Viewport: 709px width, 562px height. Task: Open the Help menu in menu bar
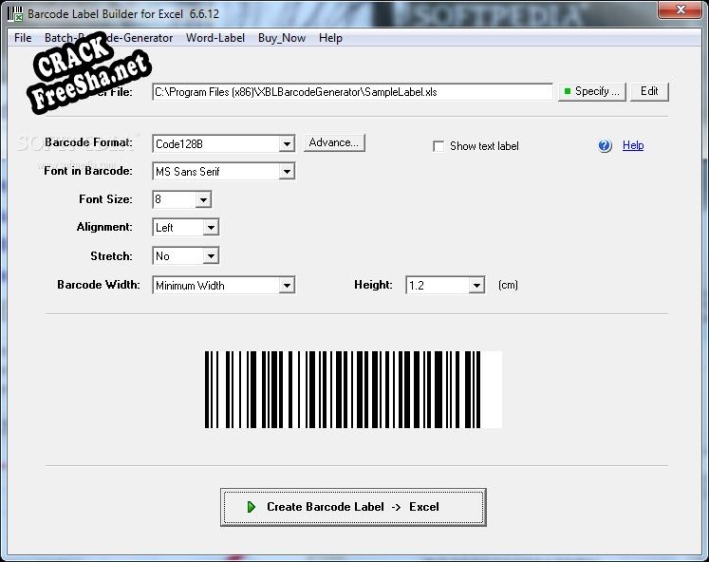pos(330,38)
